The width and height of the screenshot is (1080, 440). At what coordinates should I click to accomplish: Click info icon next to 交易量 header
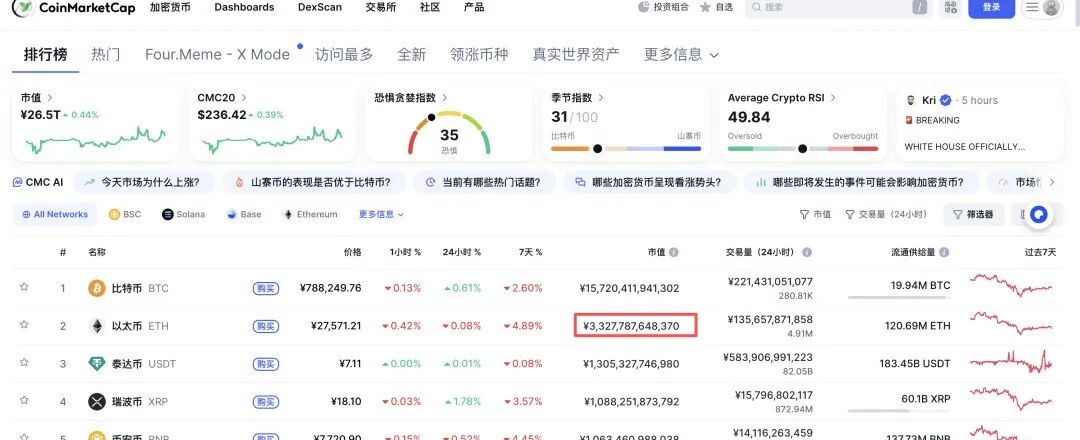coord(807,252)
